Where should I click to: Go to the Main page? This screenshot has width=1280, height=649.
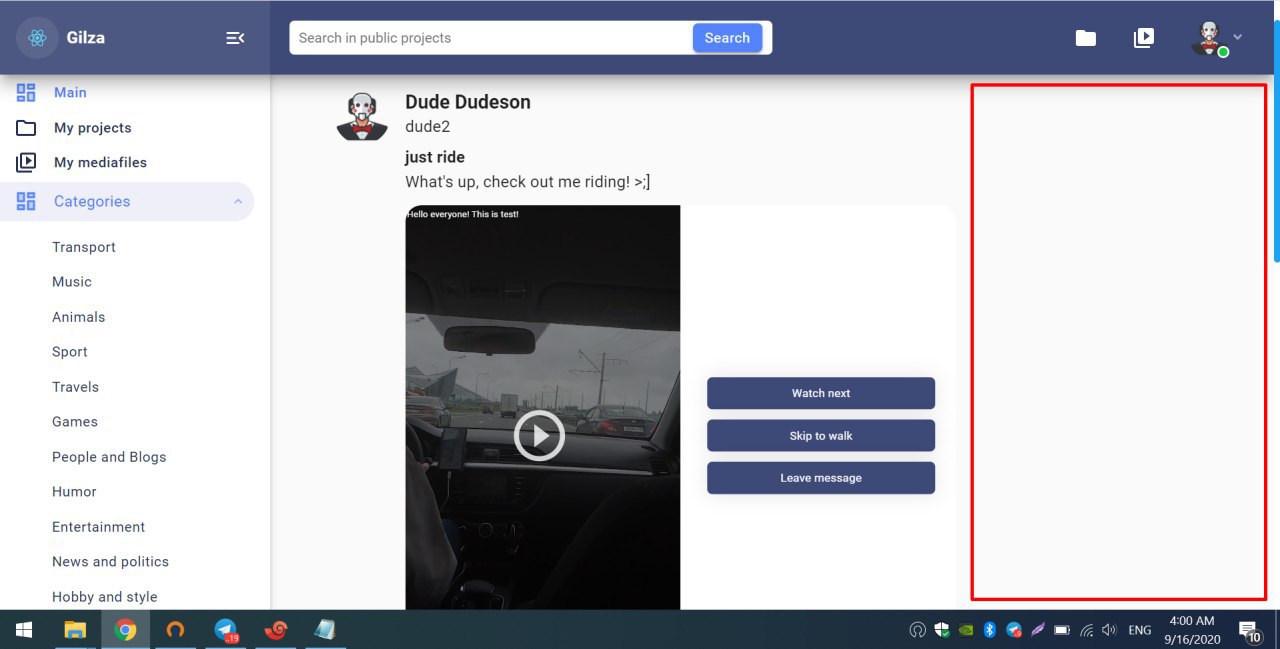pos(70,93)
